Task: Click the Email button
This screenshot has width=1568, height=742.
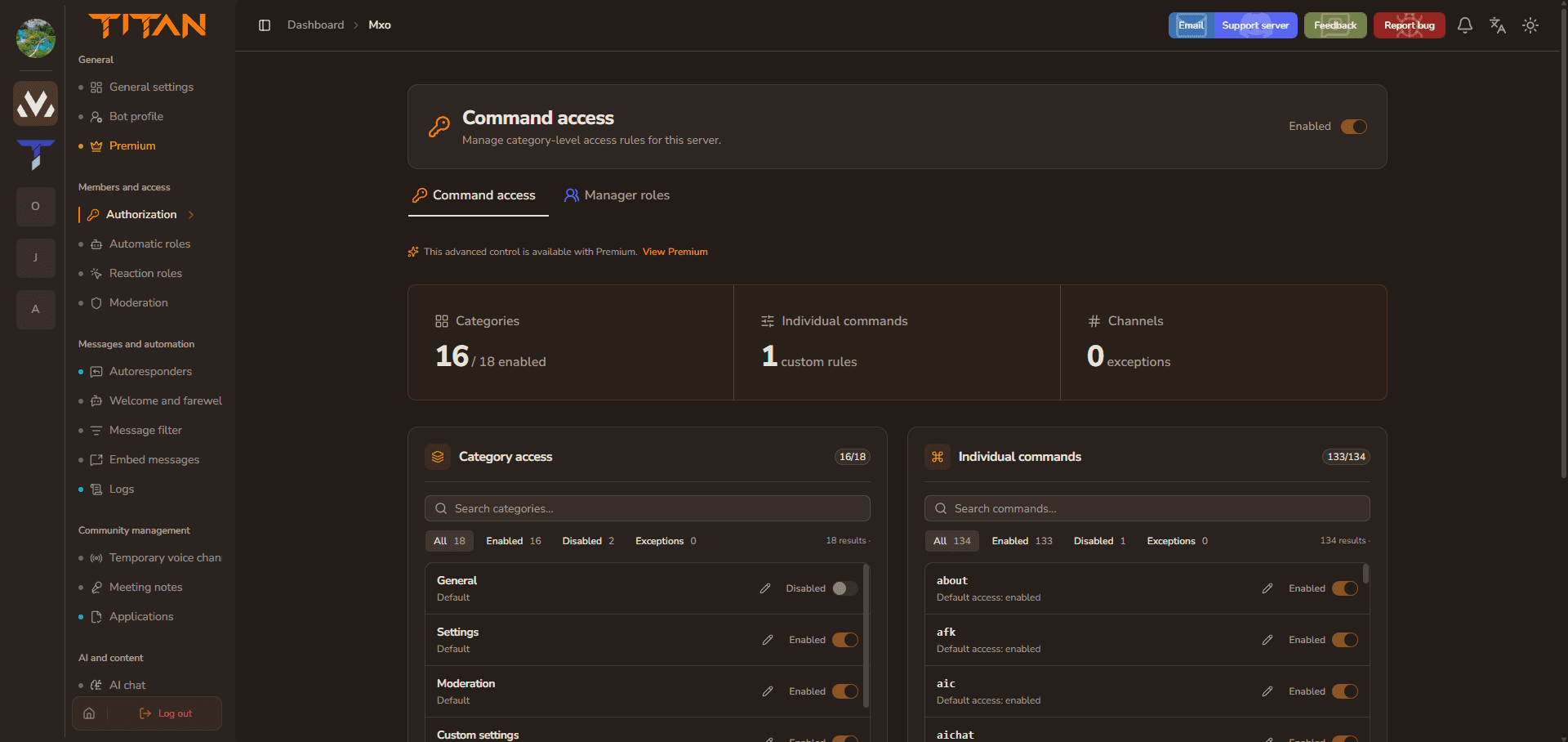Action: pos(1191,25)
